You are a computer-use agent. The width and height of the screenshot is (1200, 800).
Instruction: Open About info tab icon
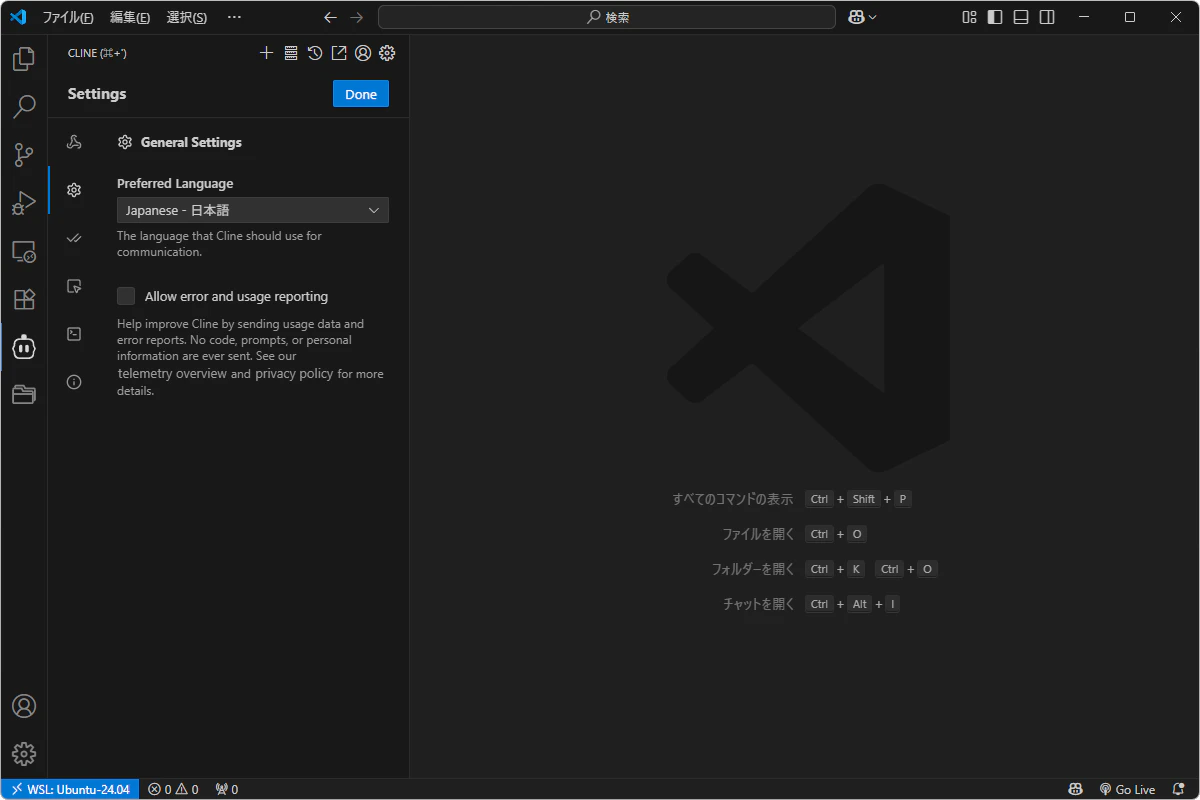[x=74, y=382]
